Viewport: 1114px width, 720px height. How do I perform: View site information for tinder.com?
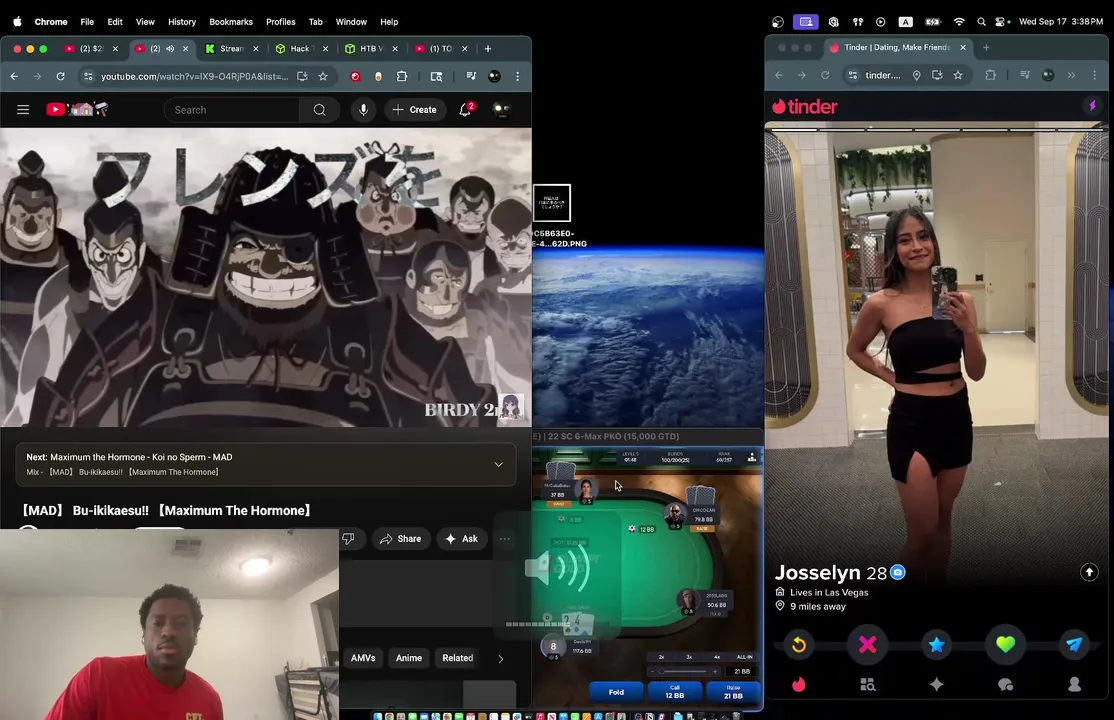tap(853, 75)
